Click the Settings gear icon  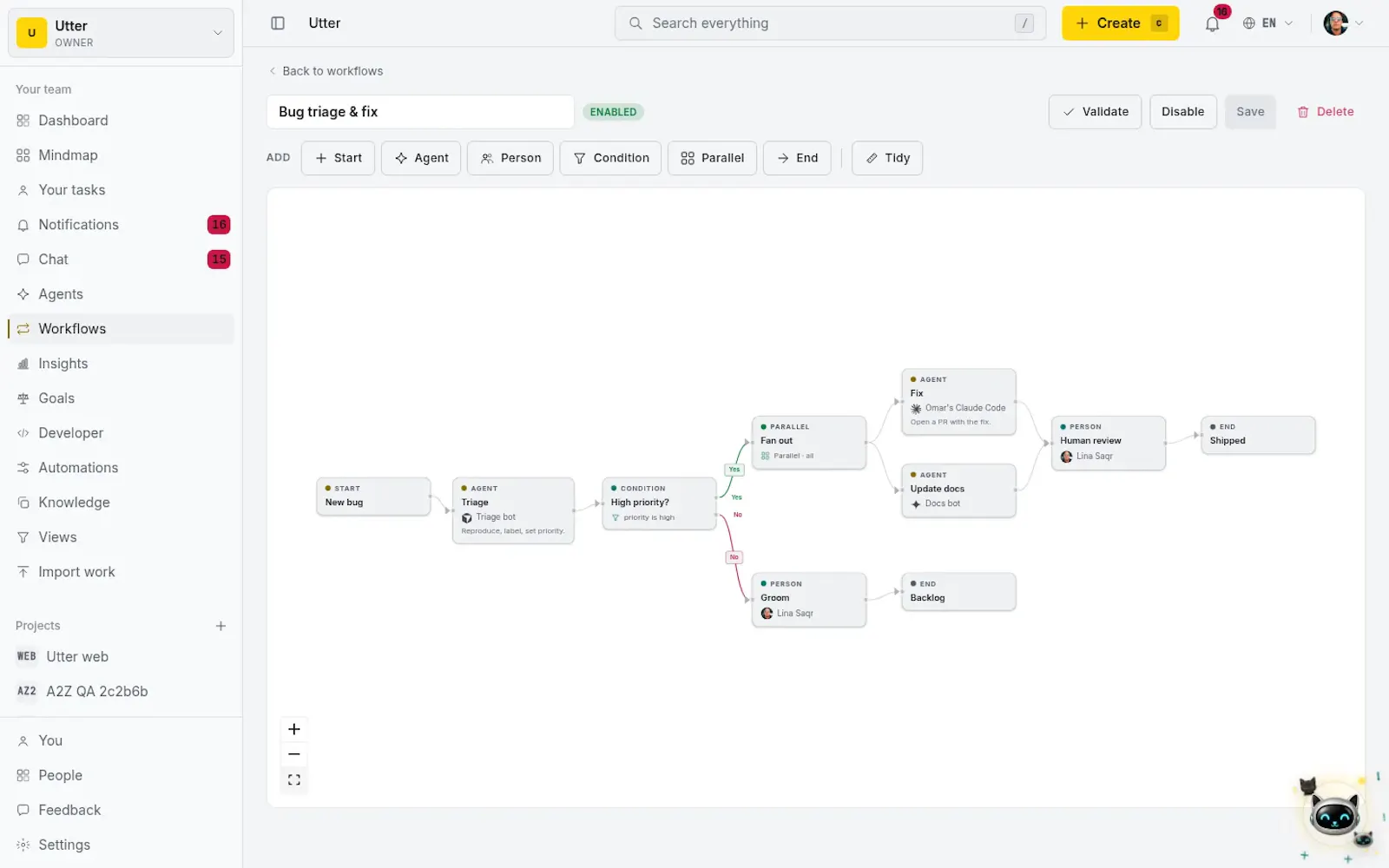point(23,845)
